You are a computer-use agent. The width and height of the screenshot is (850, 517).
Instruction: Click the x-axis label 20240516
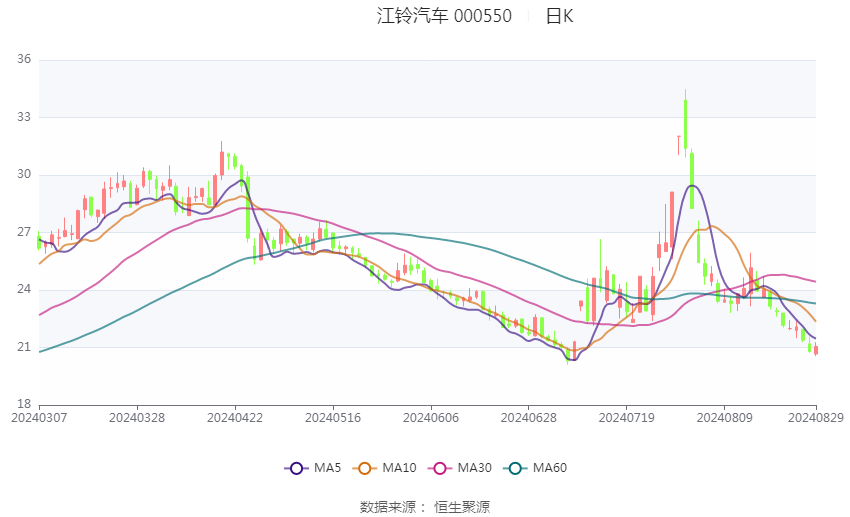pos(333,418)
